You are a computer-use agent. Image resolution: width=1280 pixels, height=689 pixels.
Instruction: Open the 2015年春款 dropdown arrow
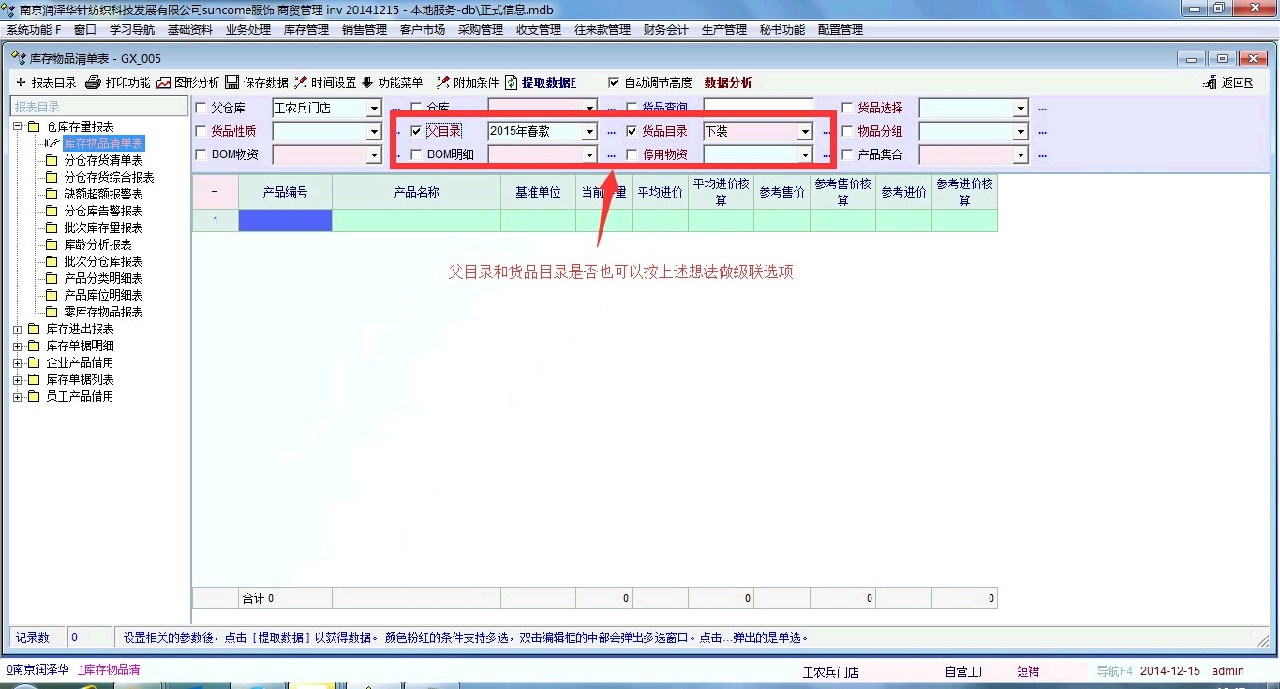(590, 131)
